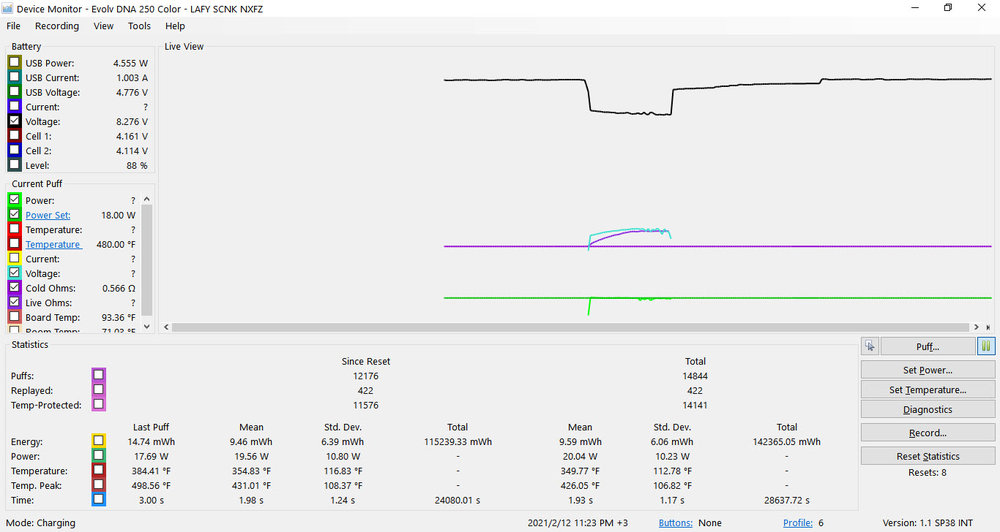
Task: Click the Resets: 8 label
Action: [927, 473]
